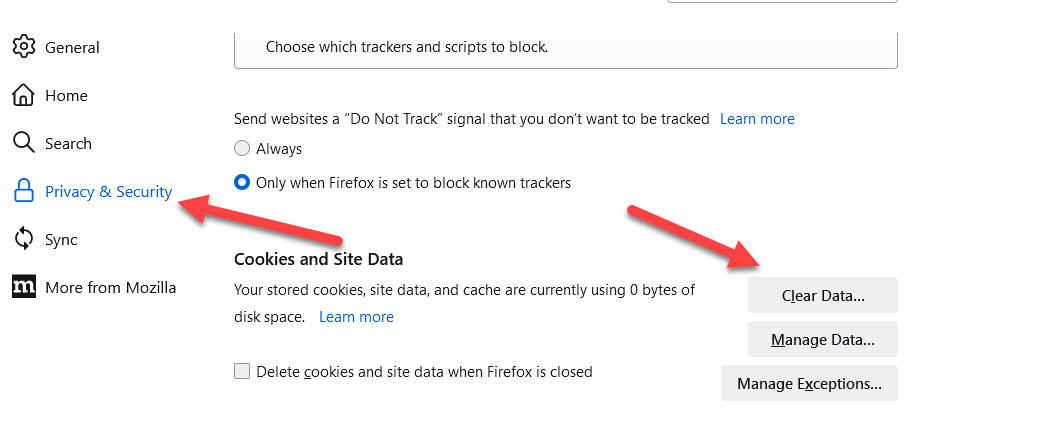Image resolution: width=1040 pixels, height=443 pixels.
Task: Go to the 'General' settings text label
Action: [72, 47]
